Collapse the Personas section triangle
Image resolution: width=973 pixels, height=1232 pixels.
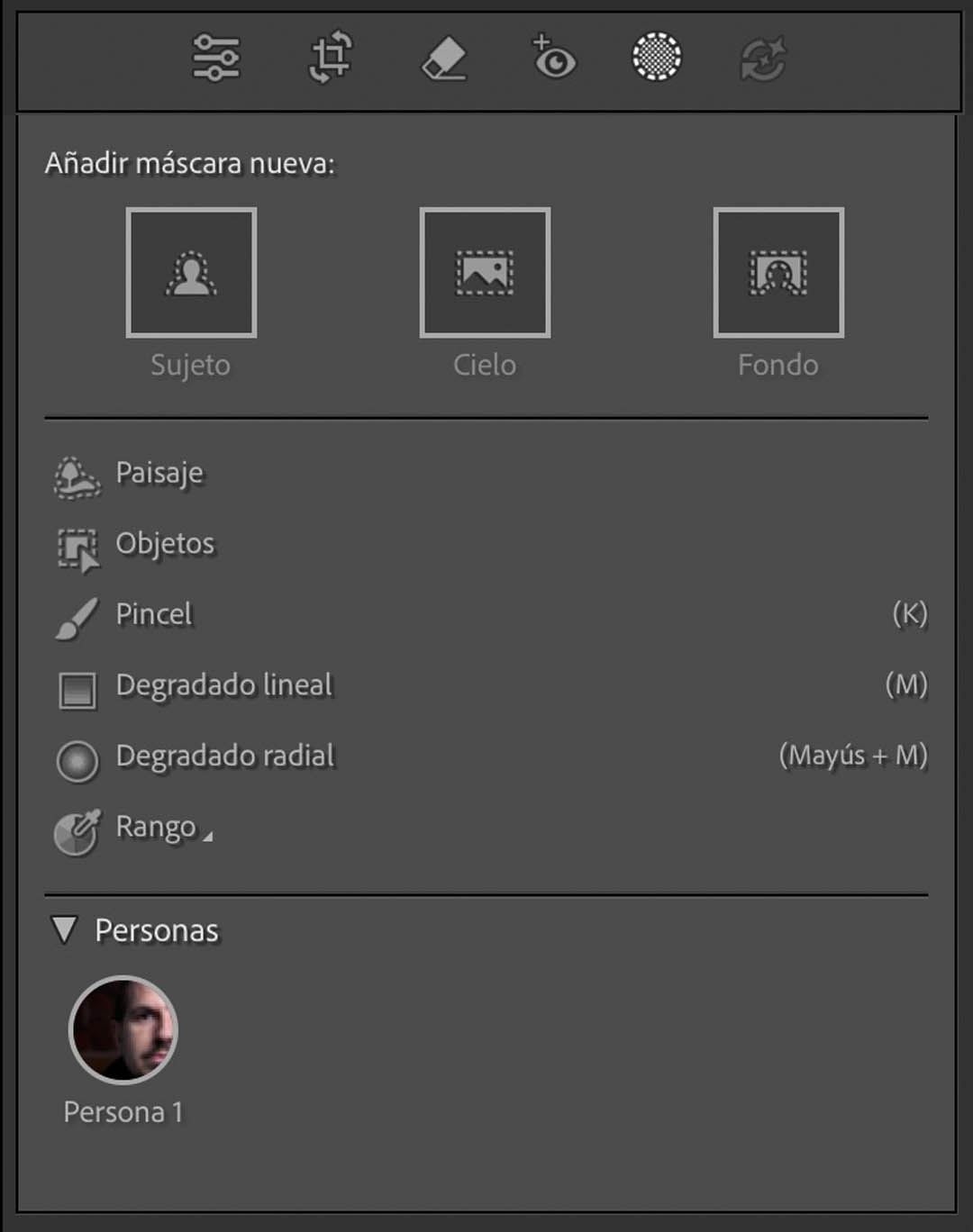pos(64,929)
